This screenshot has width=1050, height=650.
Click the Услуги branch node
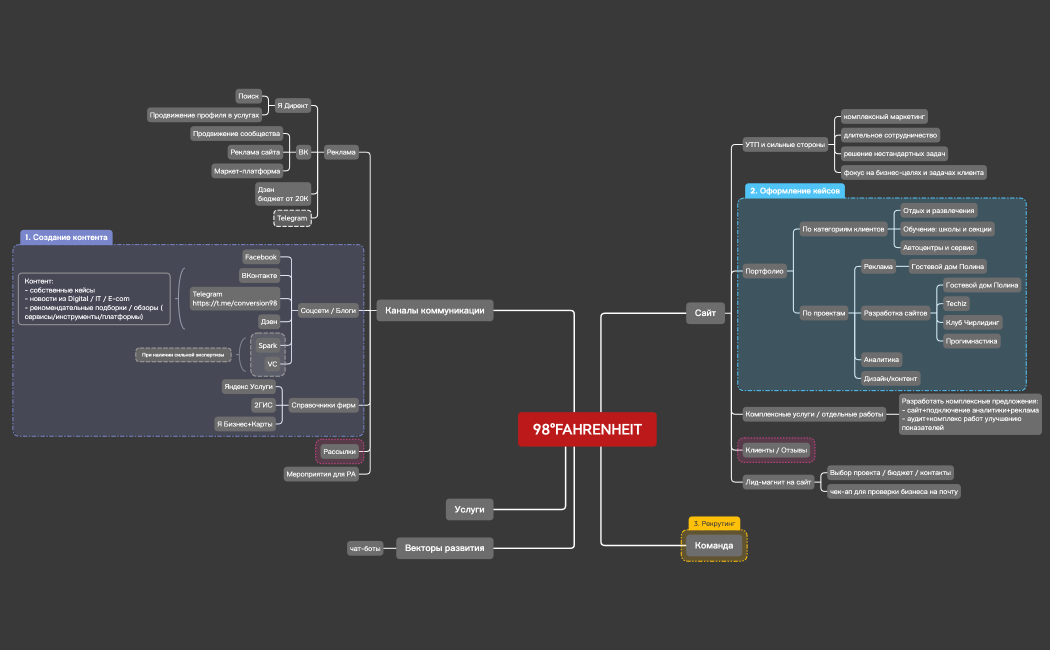(469, 509)
